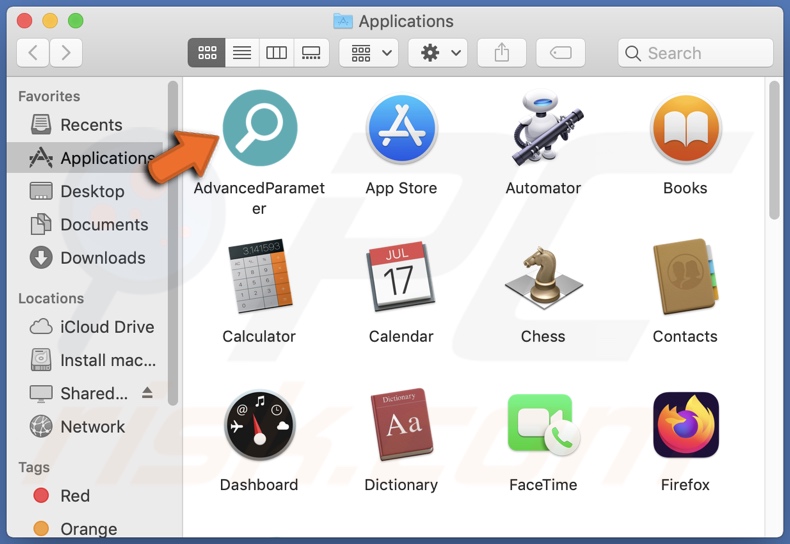The width and height of the screenshot is (790, 544).
Task: Open the Dictionary app icon
Action: [x=402, y=424]
